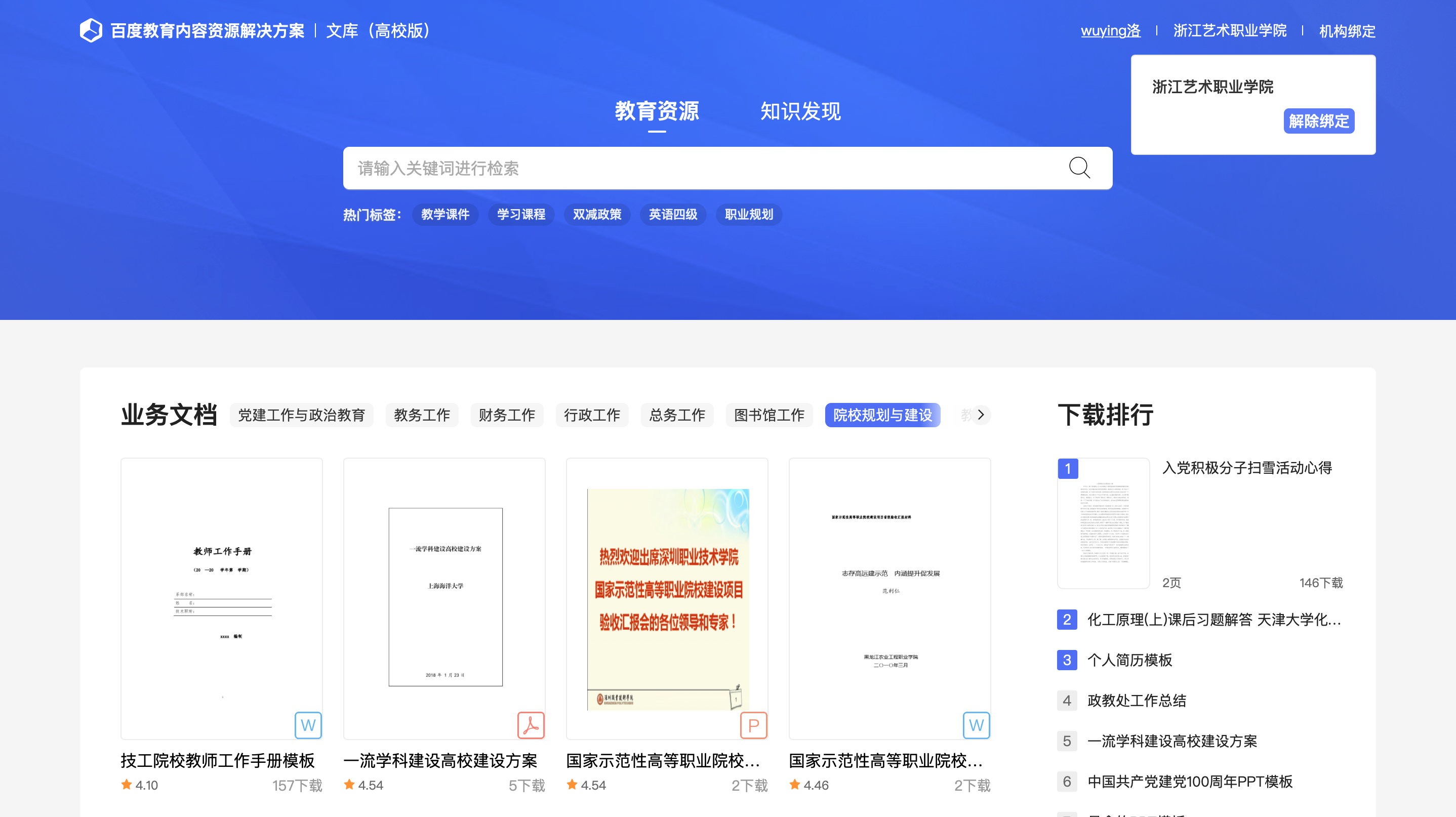Open 热烈欢迎出席深圳职业技术学院 document thumbnail
The height and width of the screenshot is (817, 1456).
click(x=668, y=599)
